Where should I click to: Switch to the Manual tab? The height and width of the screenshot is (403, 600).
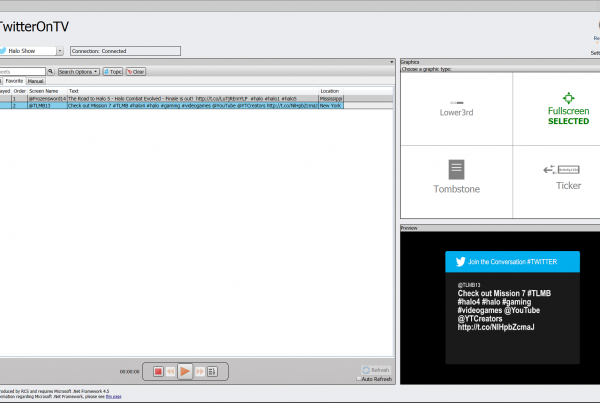[x=36, y=81]
